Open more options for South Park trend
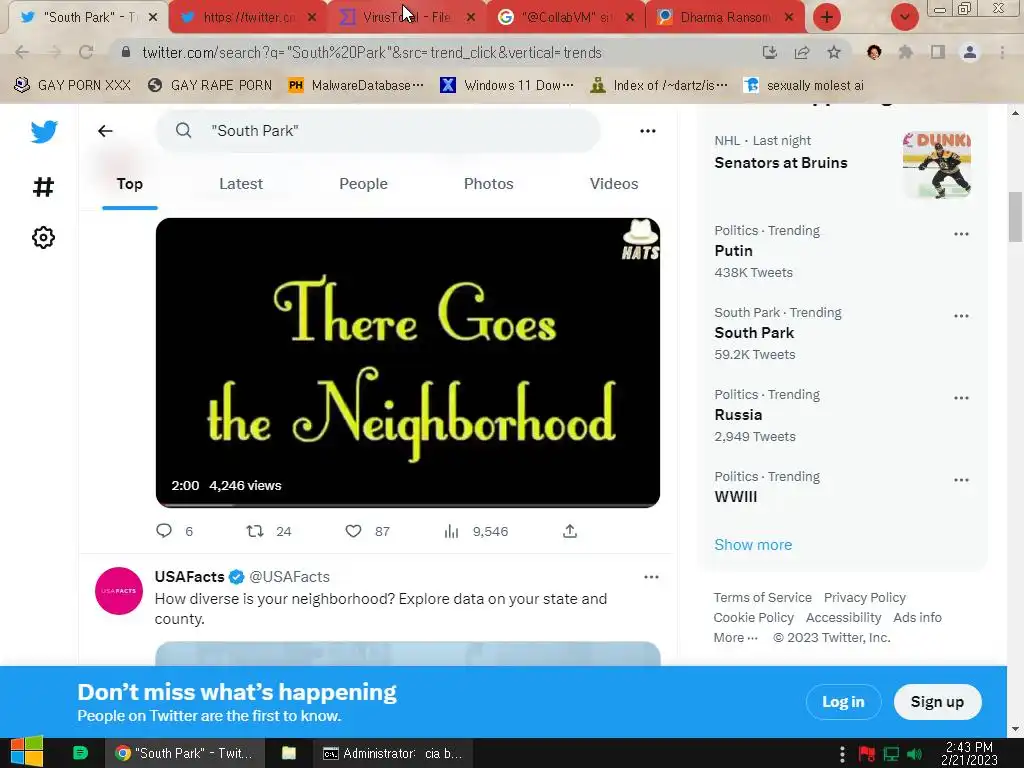Viewport: 1024px width, 768px height. pos(961,315)
